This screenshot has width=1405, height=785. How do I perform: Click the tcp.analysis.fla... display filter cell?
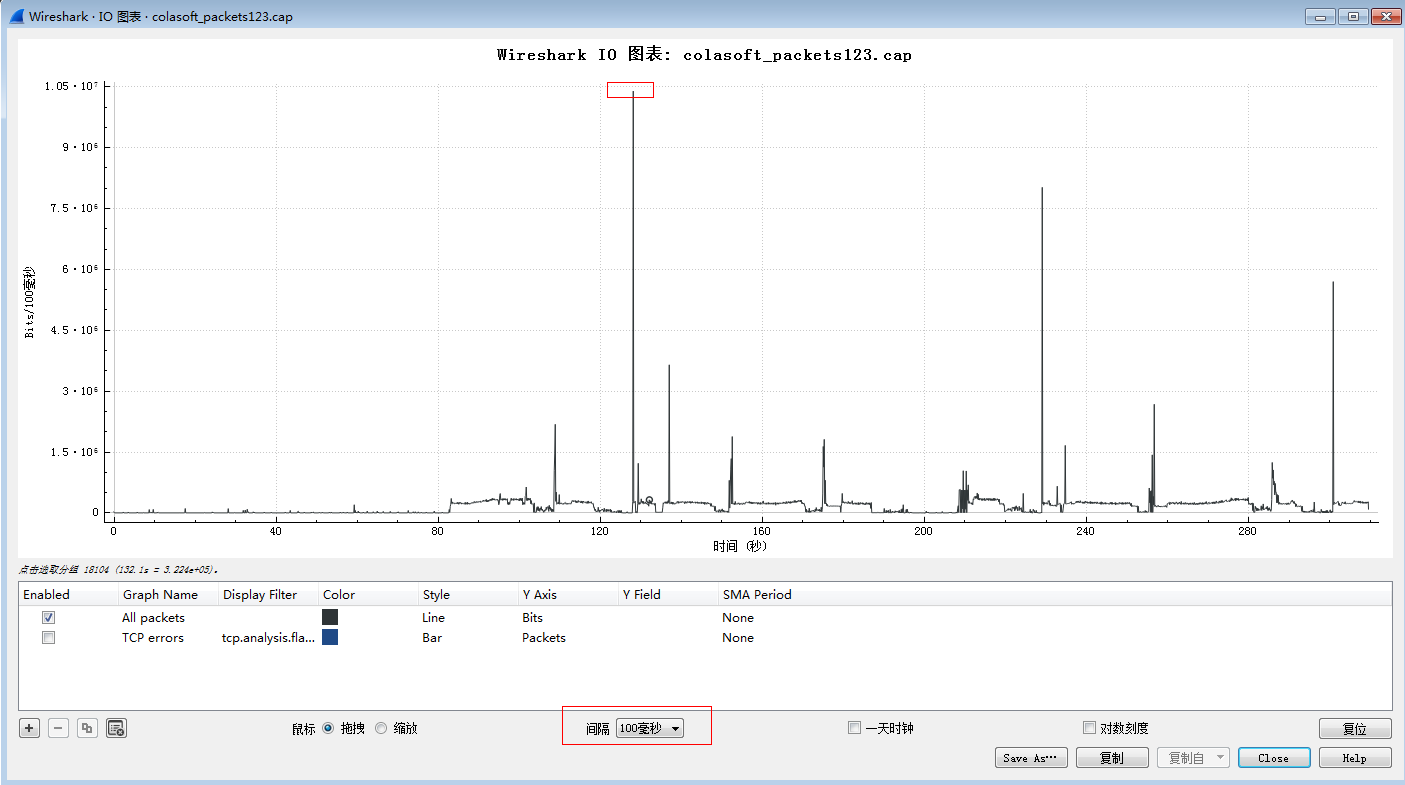click(268, 638)
